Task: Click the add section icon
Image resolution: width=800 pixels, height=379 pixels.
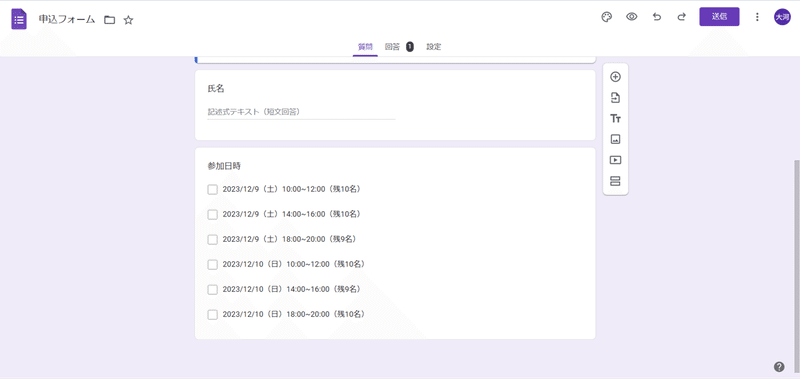Action: 615,181
